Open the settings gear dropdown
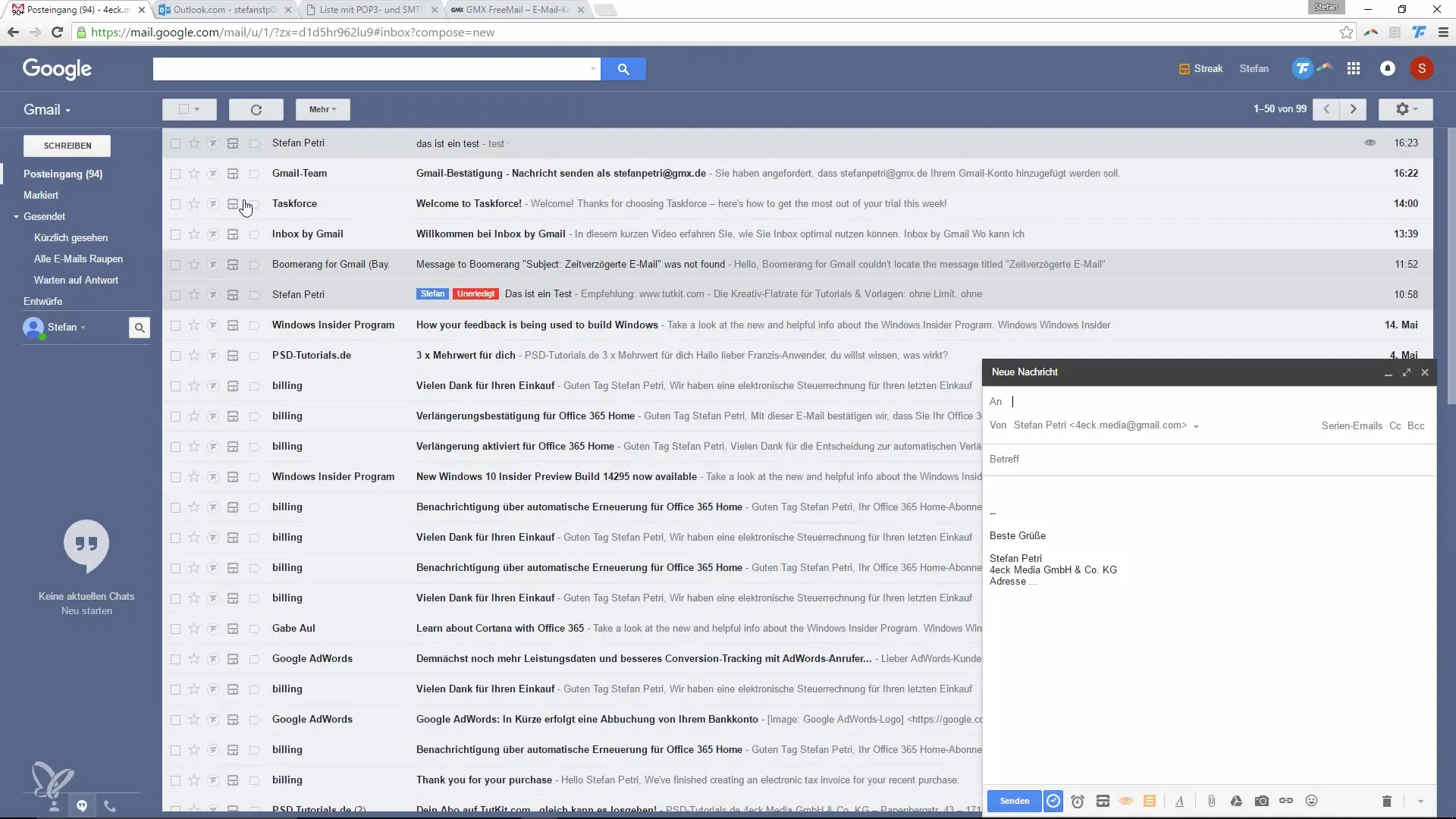The image size is (1456, 819). pyautogui.click(x=1406, y=109)
